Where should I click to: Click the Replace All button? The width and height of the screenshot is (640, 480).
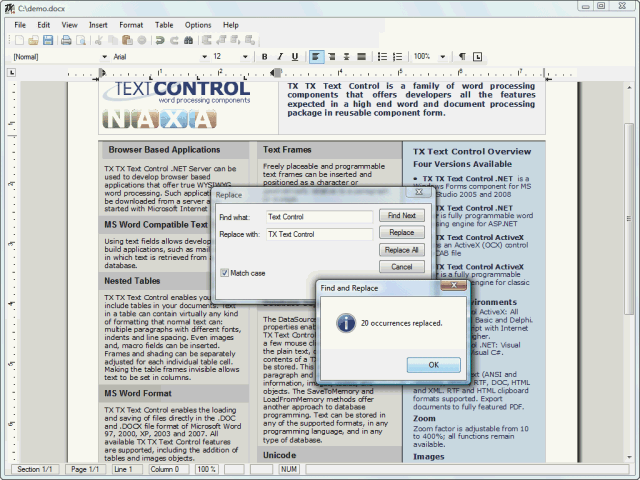click(401, 250)
